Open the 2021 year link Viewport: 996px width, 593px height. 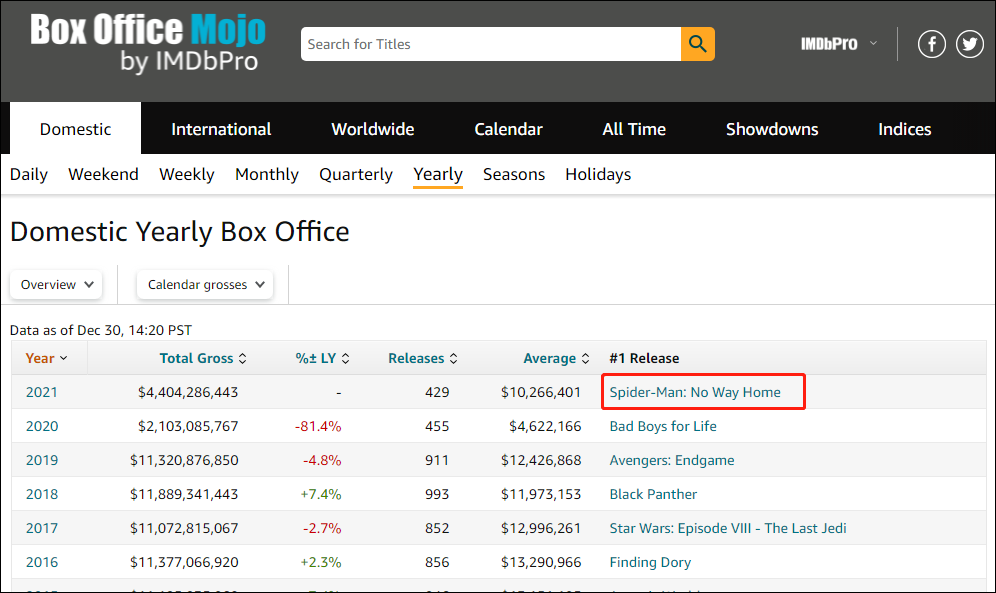point(42,392)
